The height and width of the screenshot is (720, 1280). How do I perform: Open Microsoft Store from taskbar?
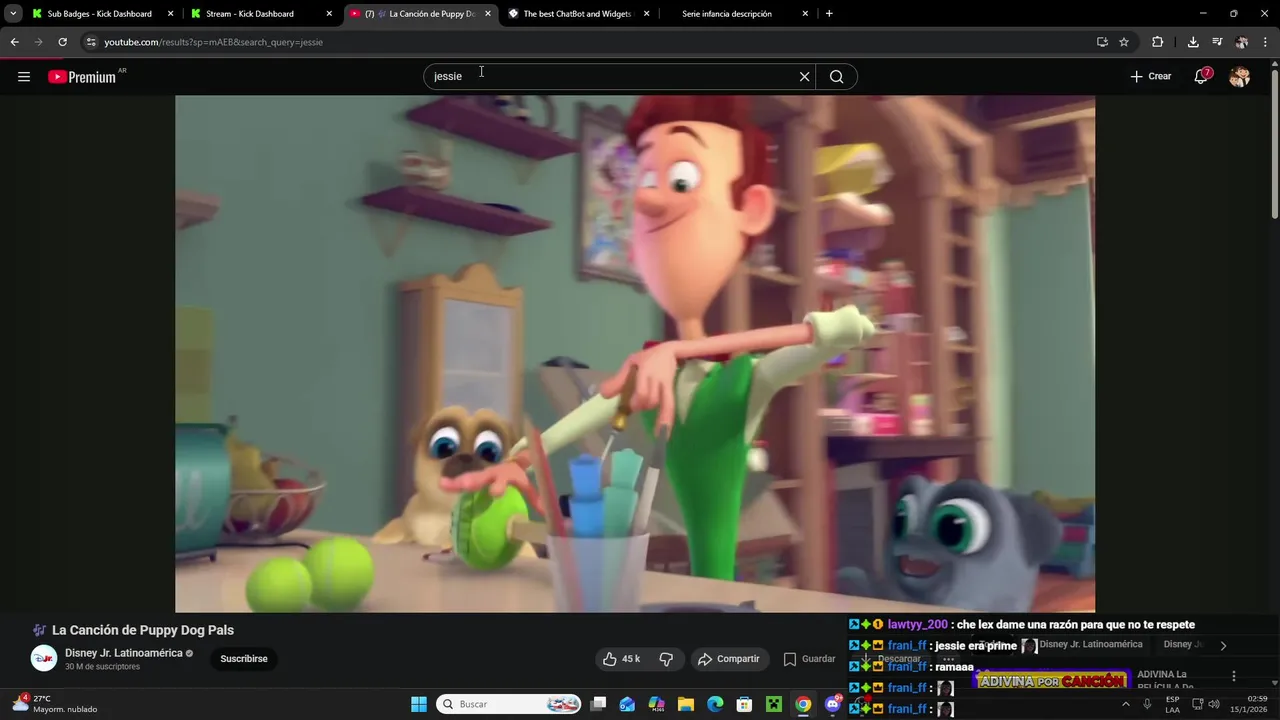744,704
